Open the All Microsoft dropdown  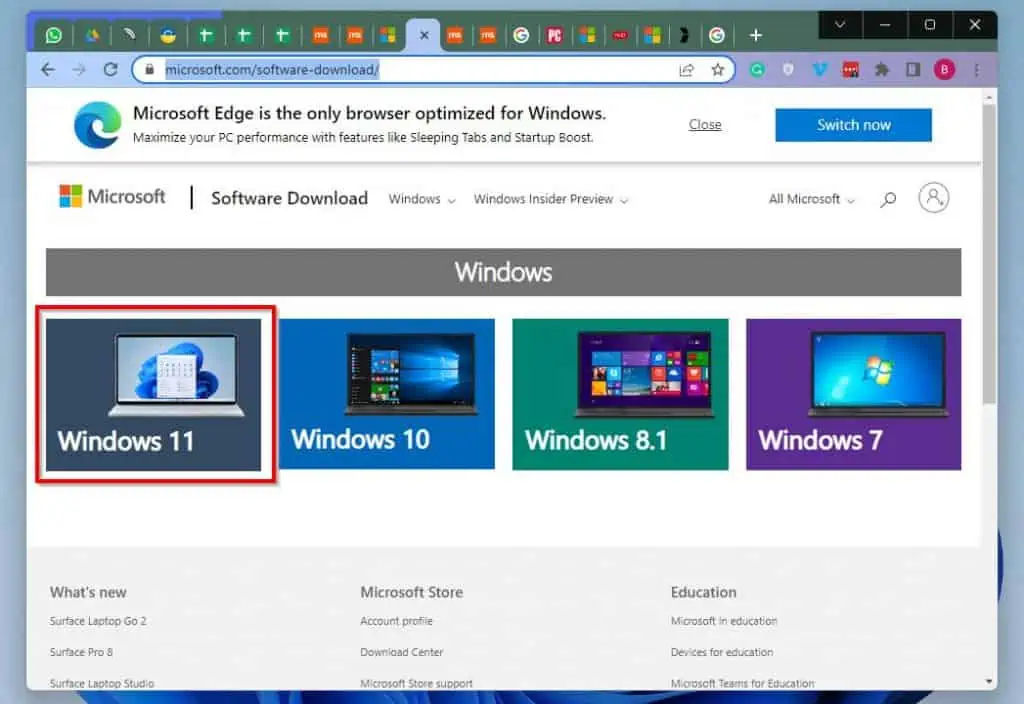tap(809, 199)
